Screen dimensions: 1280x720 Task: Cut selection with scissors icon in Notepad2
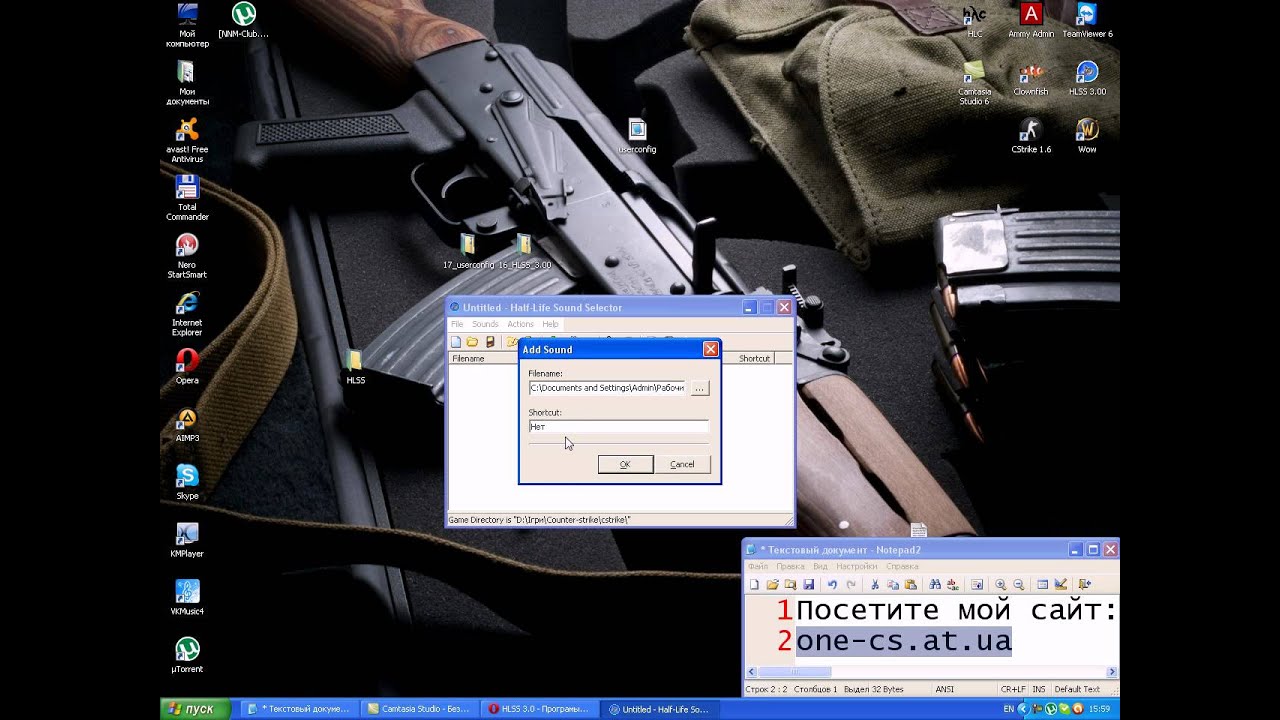[875, 585]
